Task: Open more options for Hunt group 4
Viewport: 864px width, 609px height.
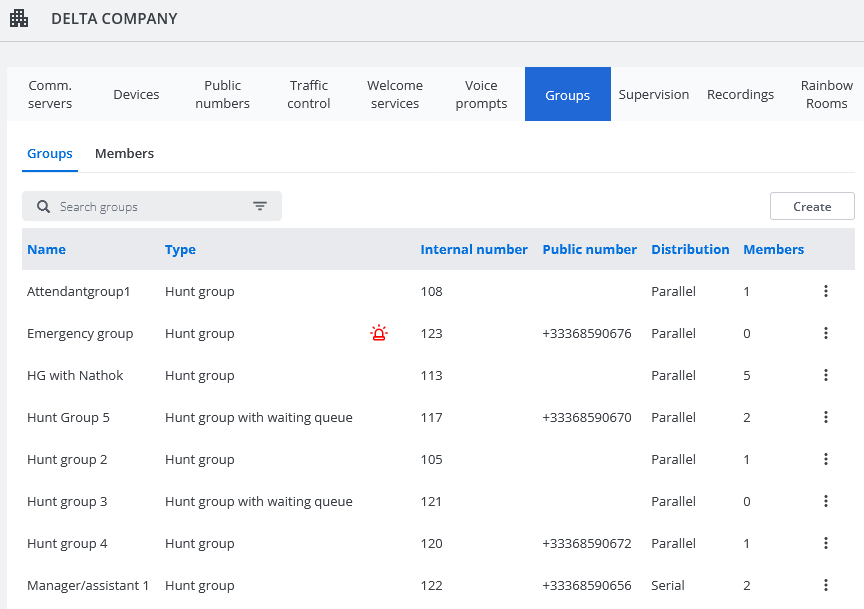Action: click(825, 543)
